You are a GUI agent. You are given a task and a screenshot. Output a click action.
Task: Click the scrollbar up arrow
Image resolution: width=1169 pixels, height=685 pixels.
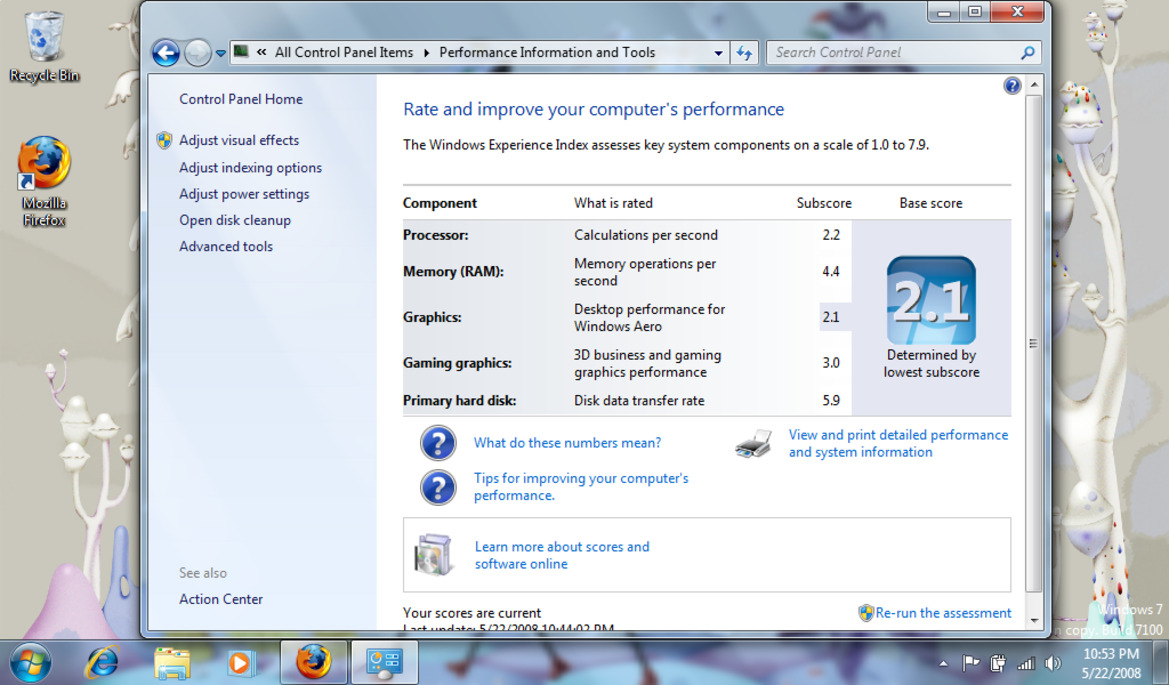tap(1034, 84)
